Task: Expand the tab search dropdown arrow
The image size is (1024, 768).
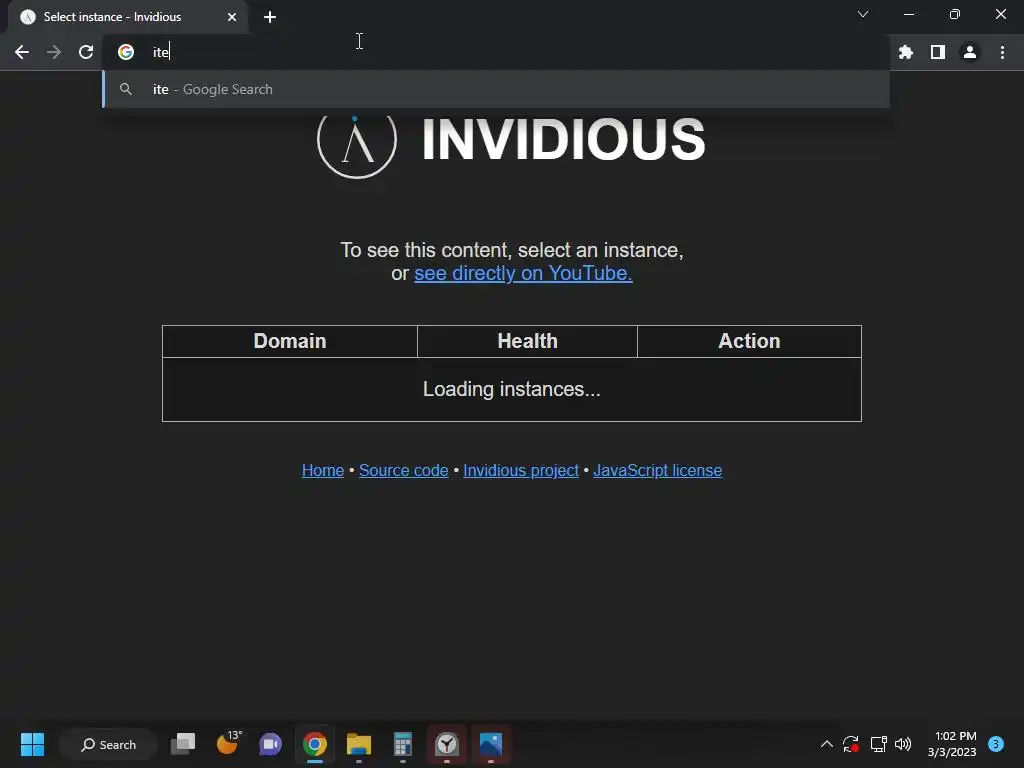Action: [x=863, y=14]
